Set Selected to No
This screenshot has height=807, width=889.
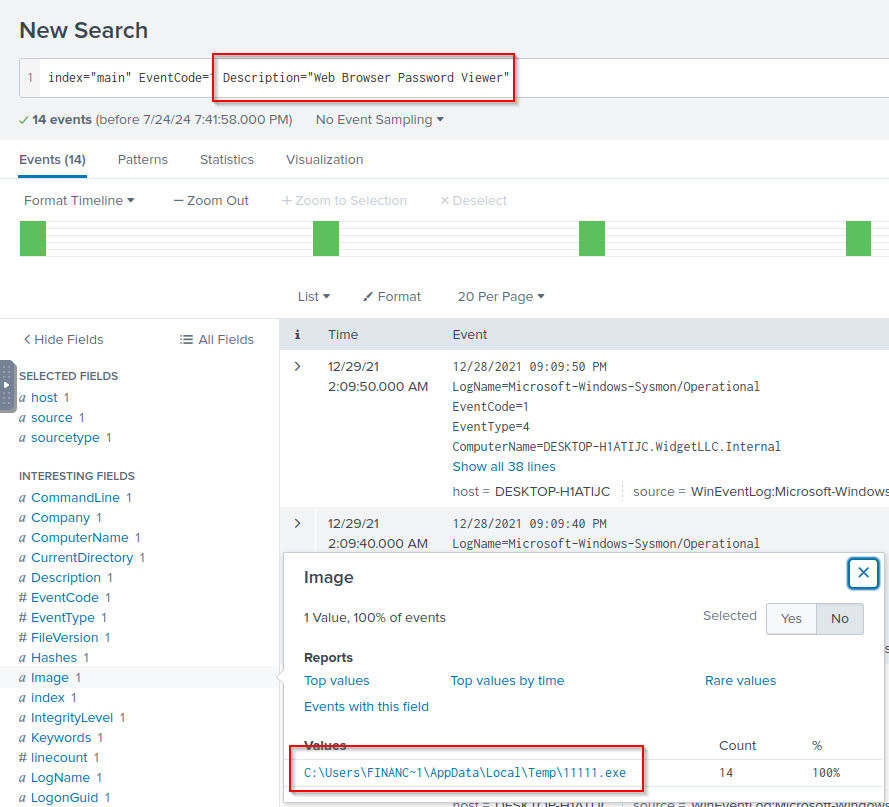839,618
